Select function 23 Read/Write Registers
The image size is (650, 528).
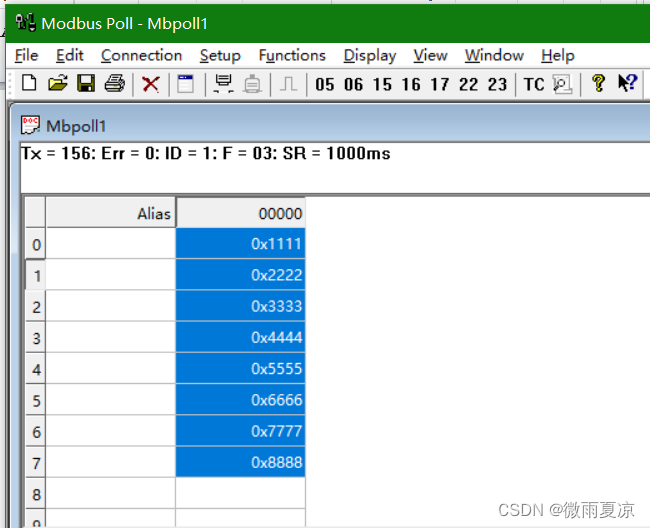tap(497, 85)
